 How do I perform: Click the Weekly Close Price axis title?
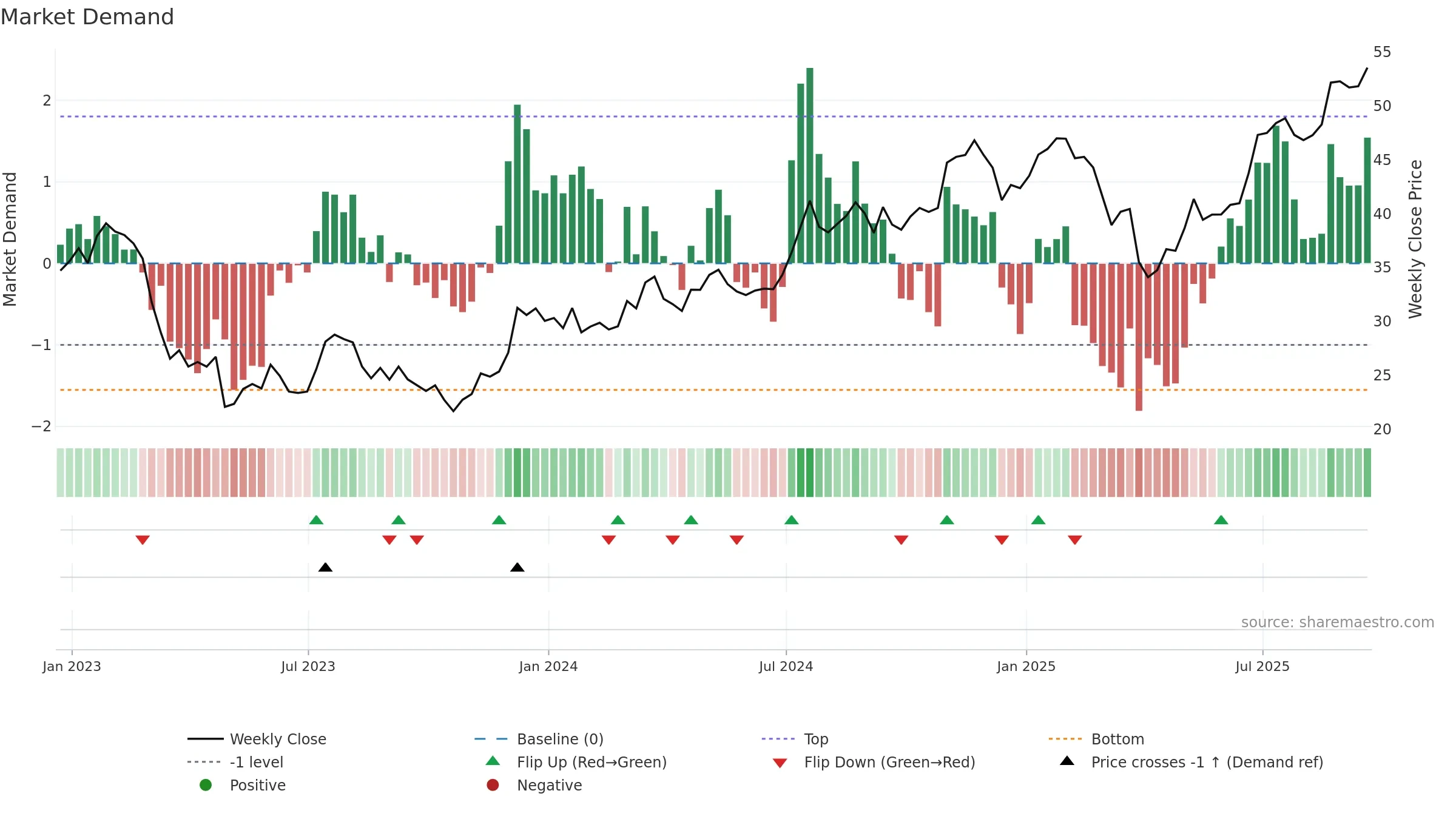pyautogui.click(x=1415, y=239)
